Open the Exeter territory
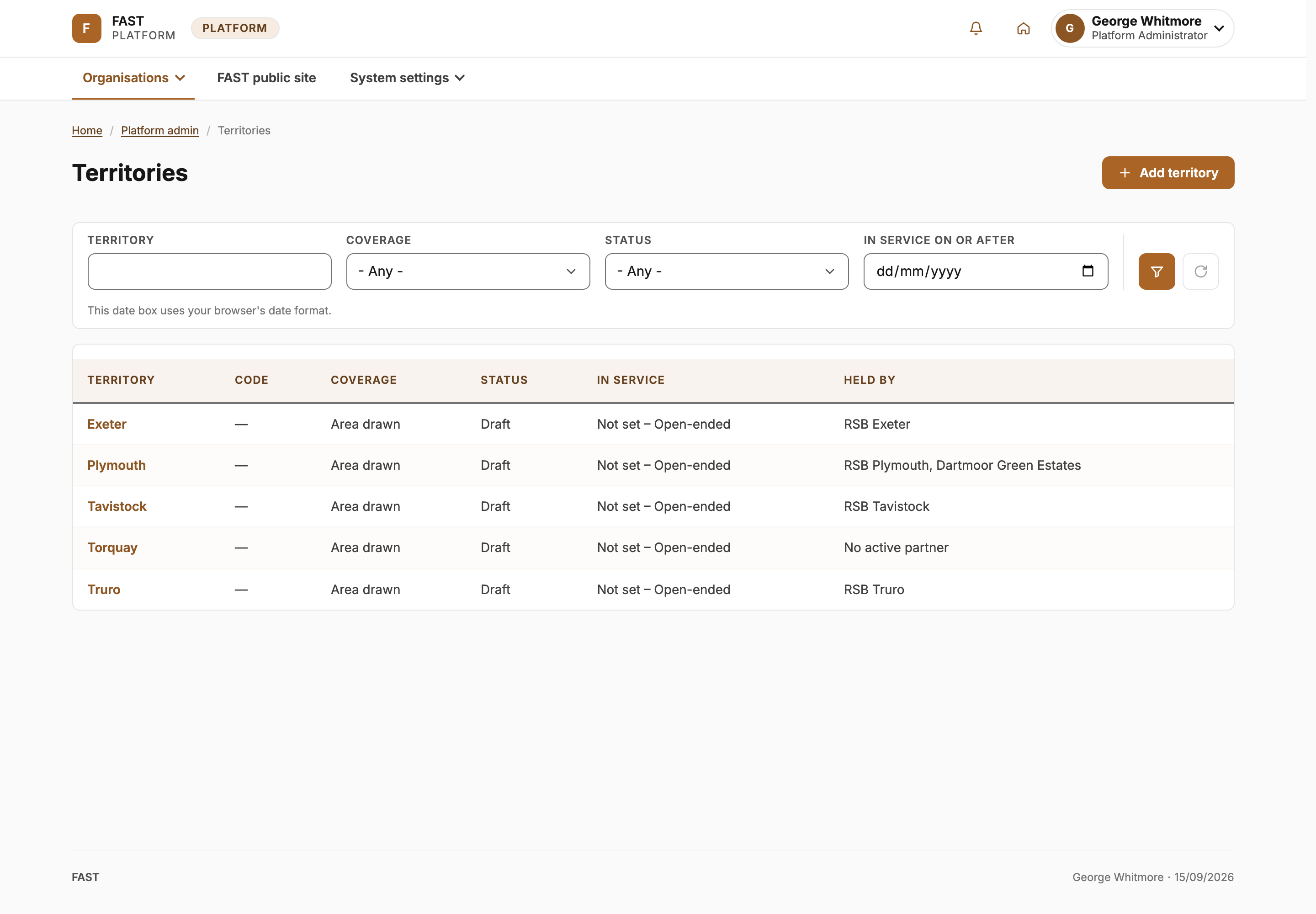 click(106, 425)
